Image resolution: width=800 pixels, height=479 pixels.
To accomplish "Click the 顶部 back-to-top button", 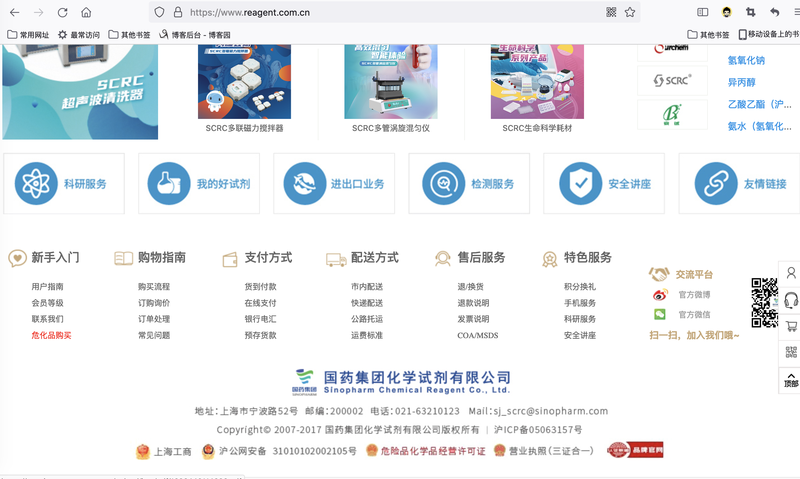I will pyautogui.click(x=791, y=380).
